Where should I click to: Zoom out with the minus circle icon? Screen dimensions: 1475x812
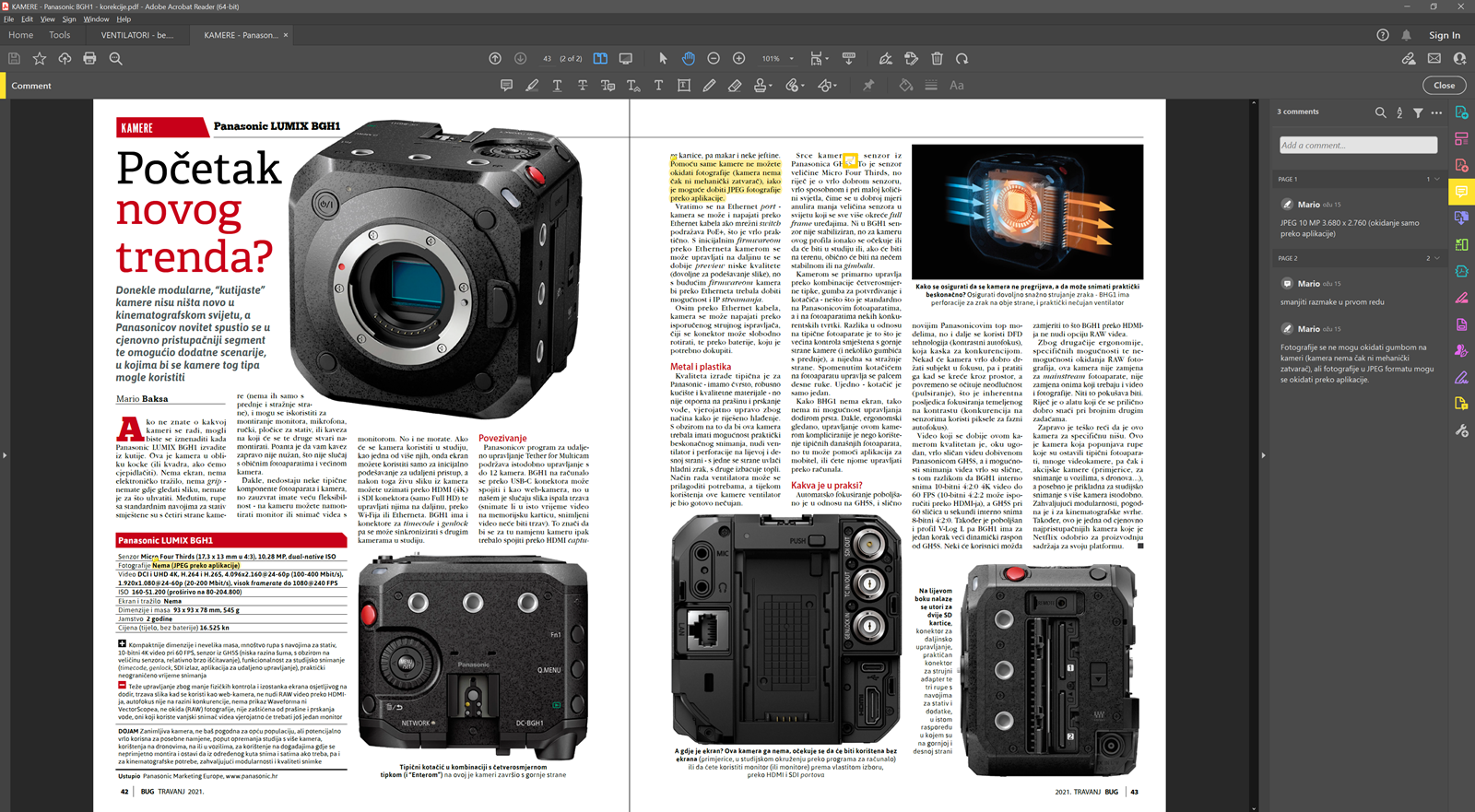[714, 58]
